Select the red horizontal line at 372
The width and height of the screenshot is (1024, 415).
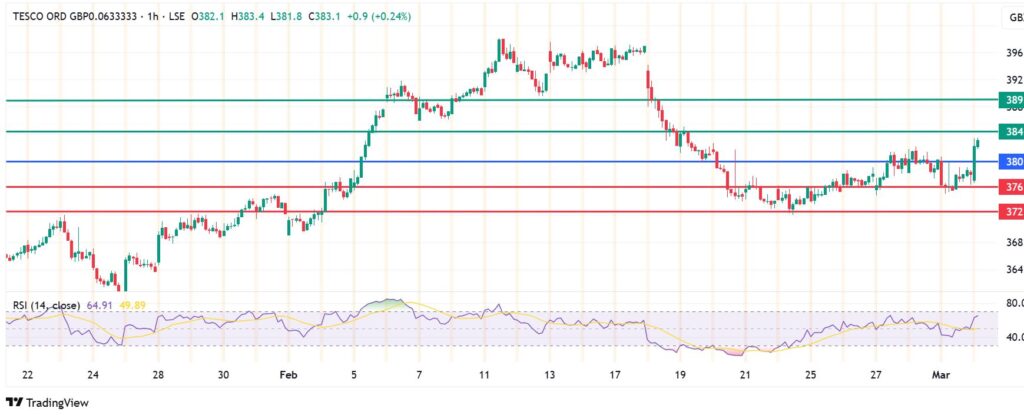[x=500, y=211]
